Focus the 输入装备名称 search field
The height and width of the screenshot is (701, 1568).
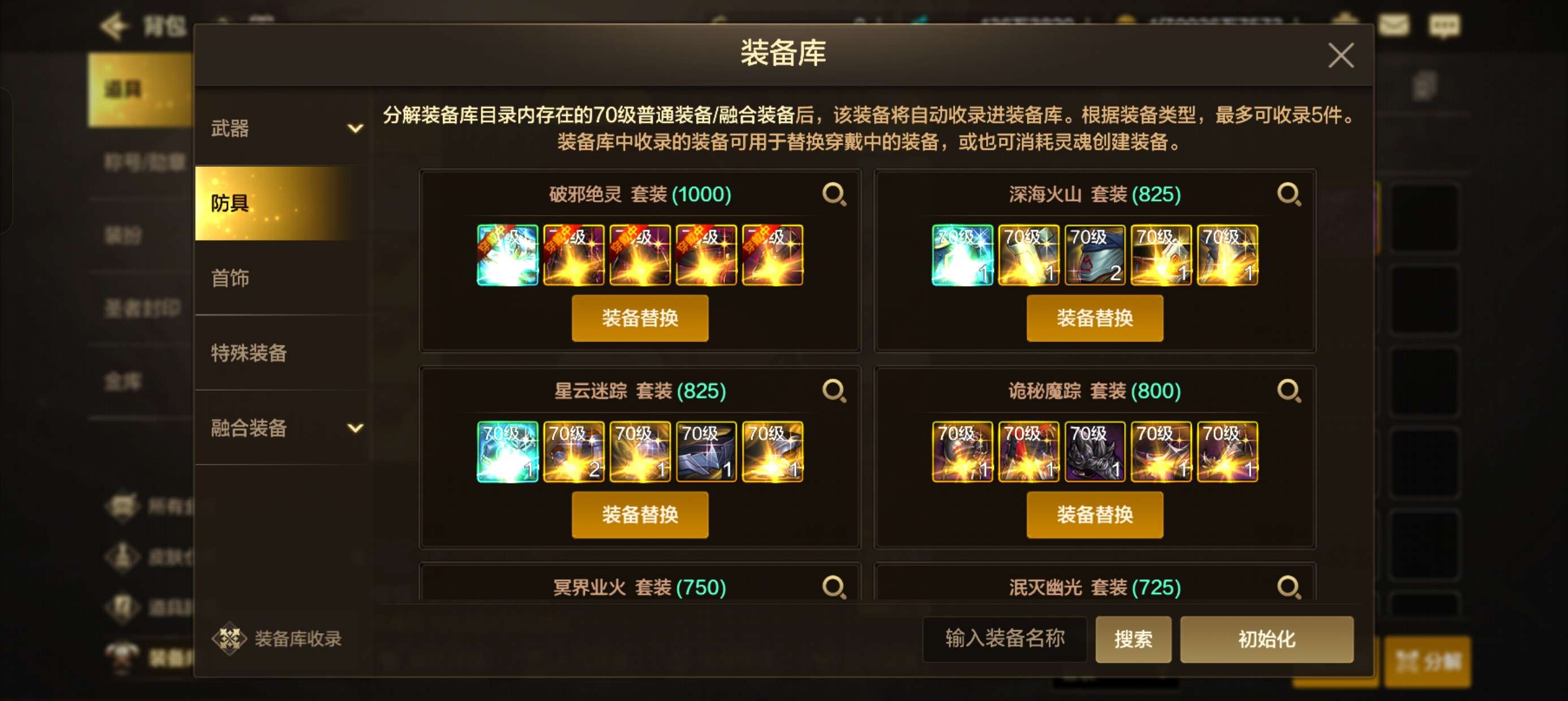click(1005, 639)
